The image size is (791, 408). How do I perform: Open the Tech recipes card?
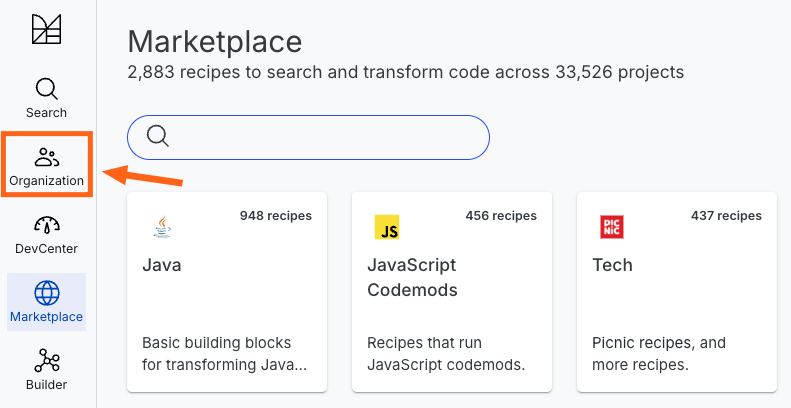coord(677,292)
